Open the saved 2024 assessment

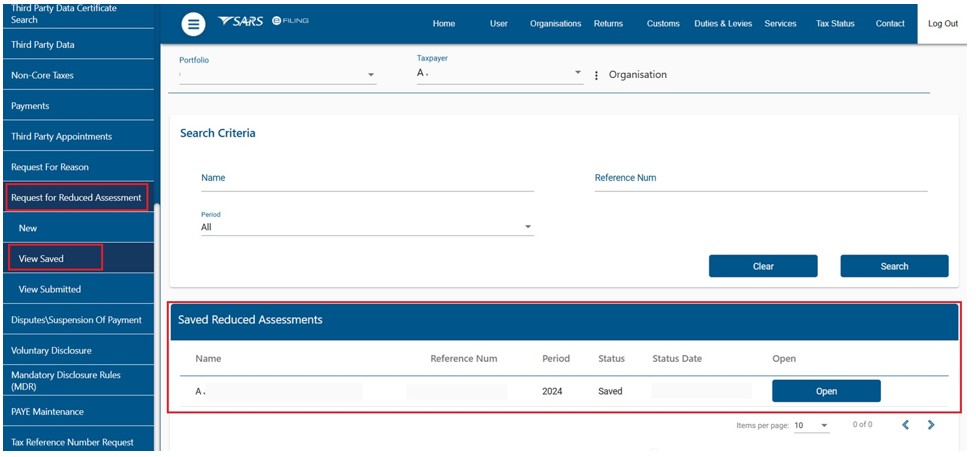[826, 391]
